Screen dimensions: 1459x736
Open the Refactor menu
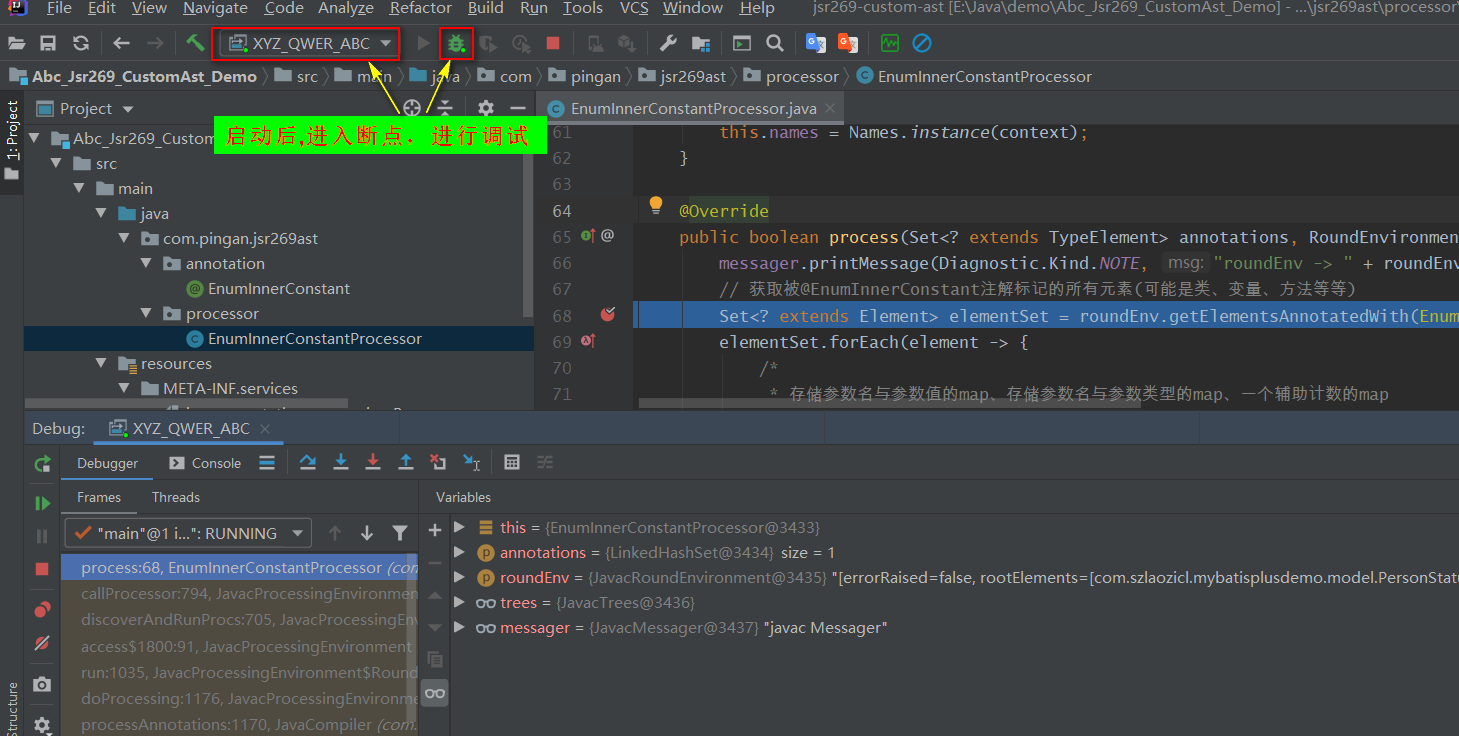(421, 8)
